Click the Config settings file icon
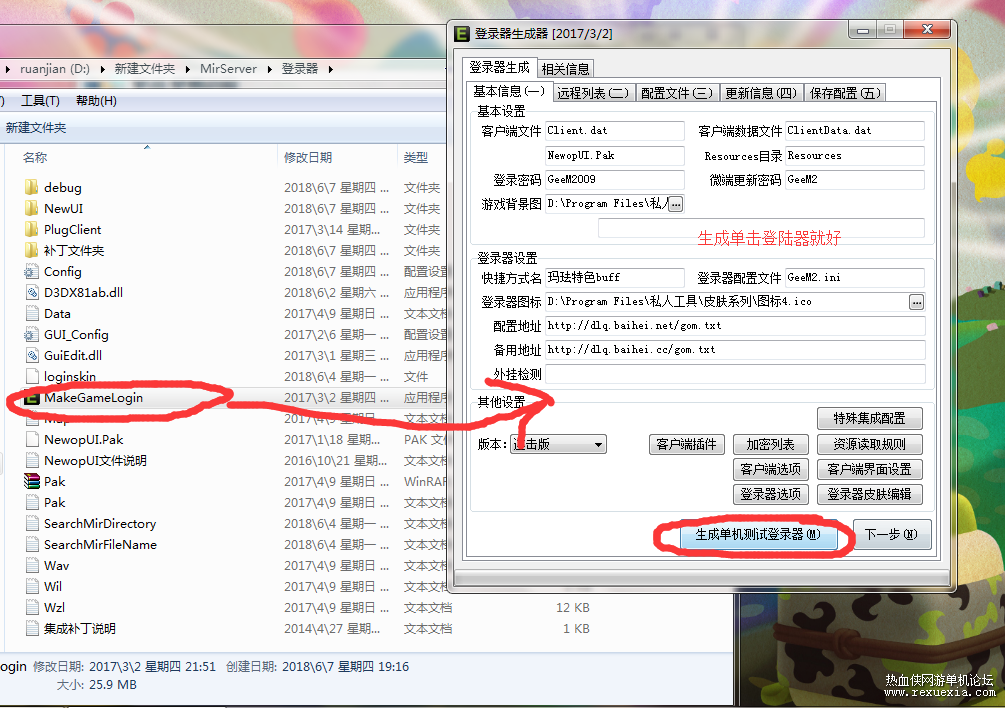Viewport: 1005px width, 708px height. [31, 272]
